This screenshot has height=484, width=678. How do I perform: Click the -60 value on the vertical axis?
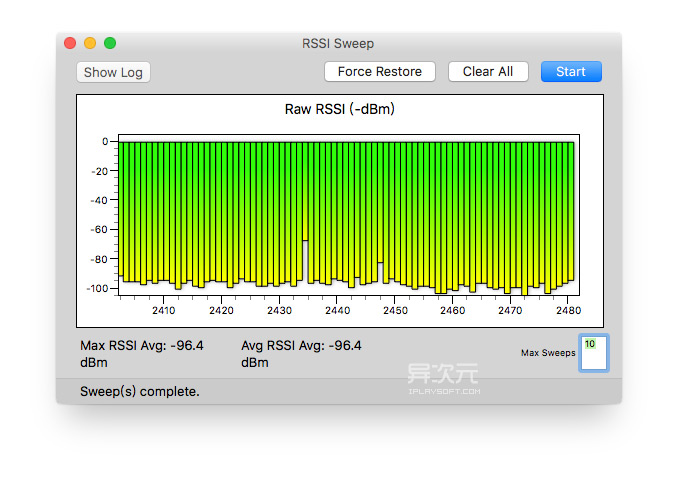pyautogui.click(x=99, y=230)
